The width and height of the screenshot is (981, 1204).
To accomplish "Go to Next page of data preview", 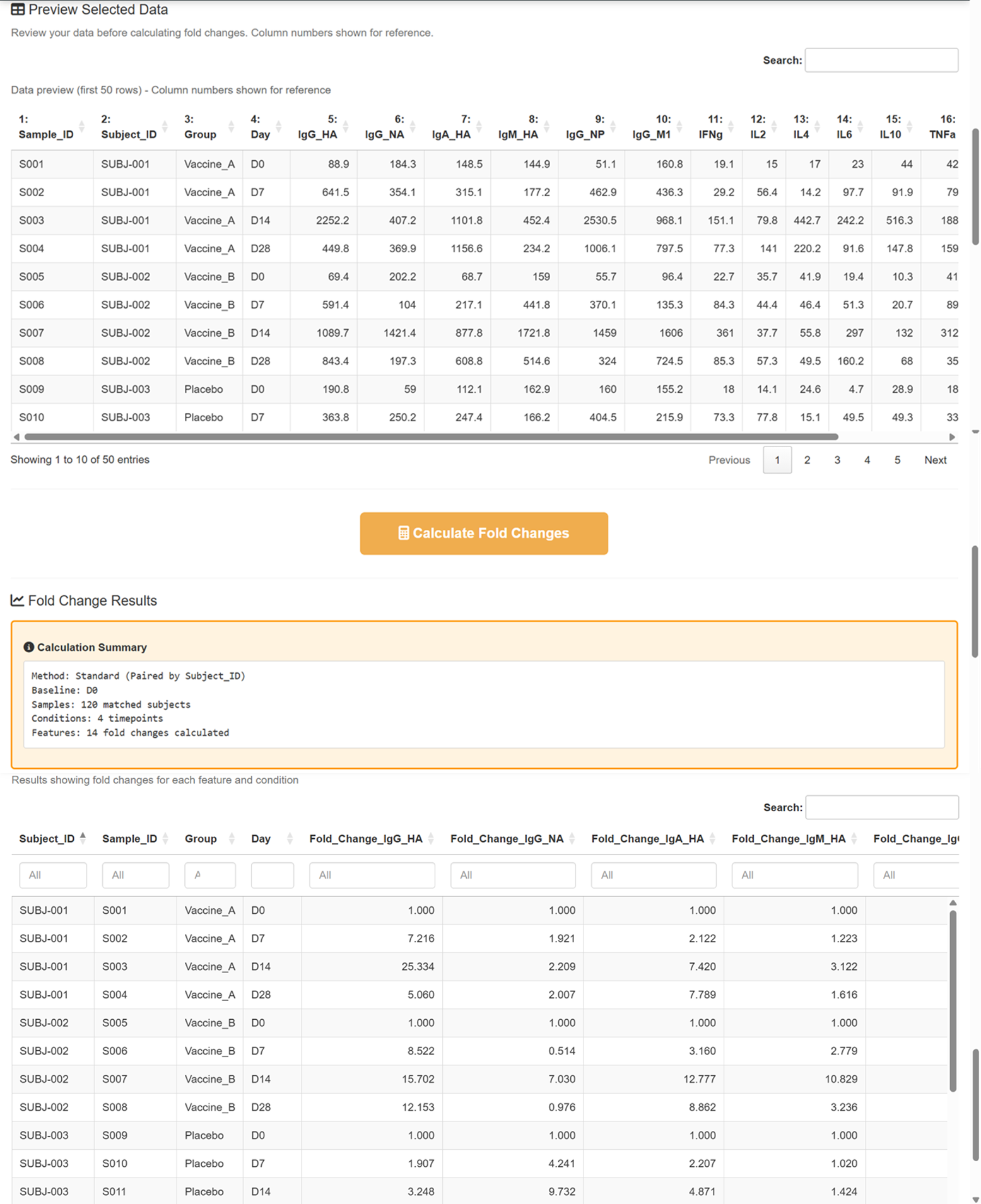I will (935, 460).
